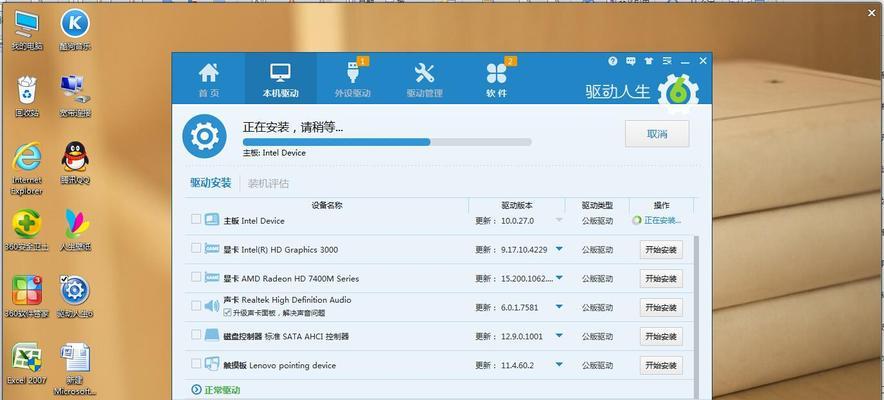The height and width of the screenshot is (400, 884).
Task: Open version dropdown for 6.0.1.7581
Action: (559, 307)
